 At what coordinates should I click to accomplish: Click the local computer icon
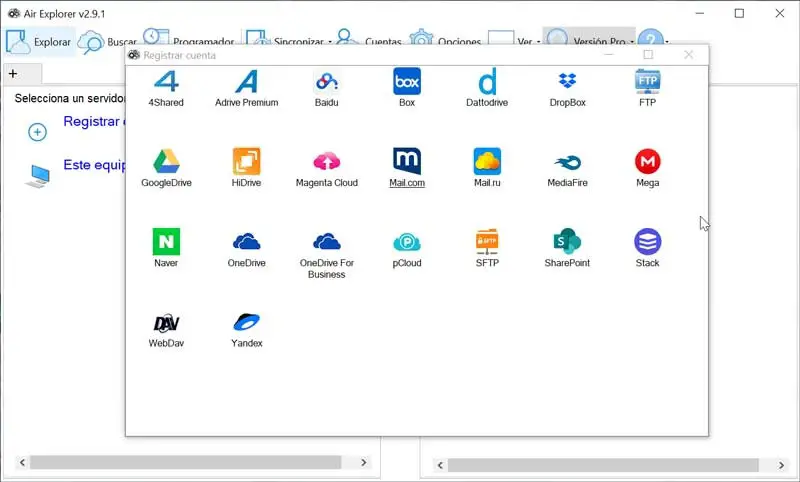point(38,176)
